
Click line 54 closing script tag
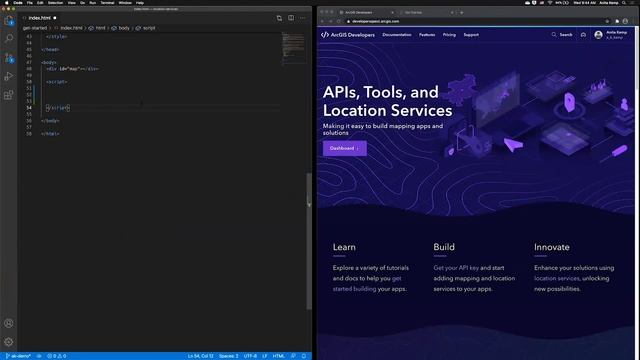58,108
